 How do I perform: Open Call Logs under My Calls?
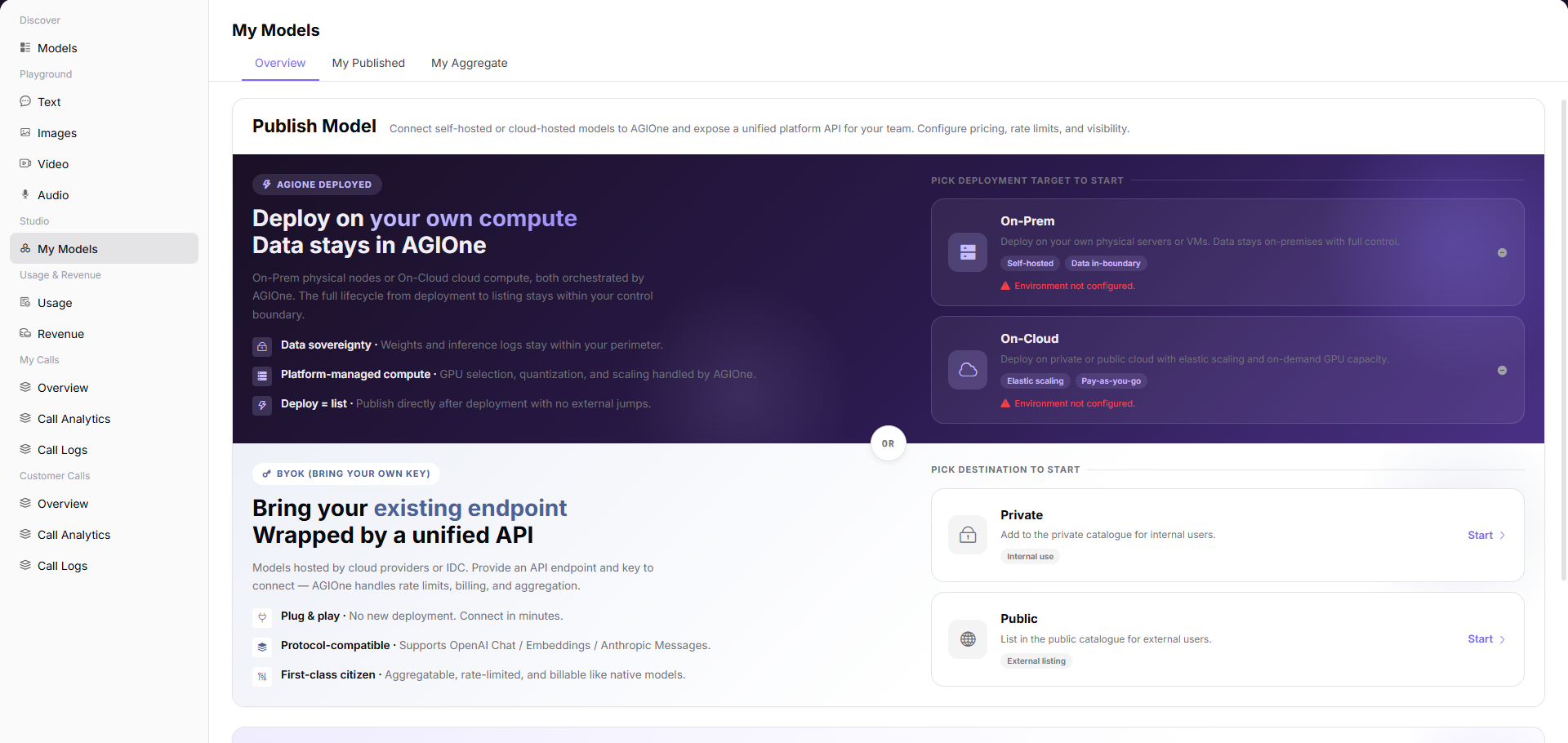(x=104, y=450)
